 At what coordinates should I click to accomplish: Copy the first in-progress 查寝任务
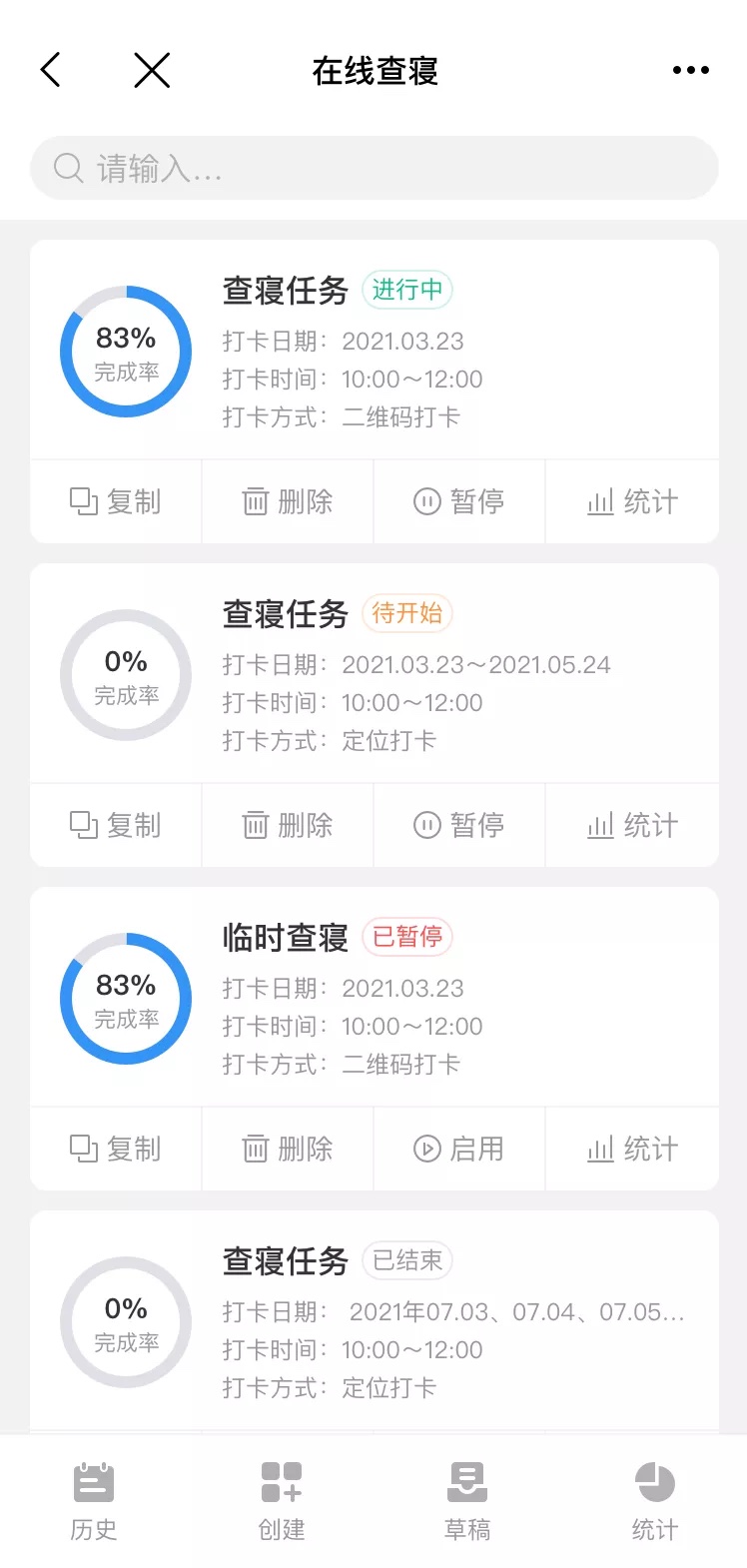[116, 501]
